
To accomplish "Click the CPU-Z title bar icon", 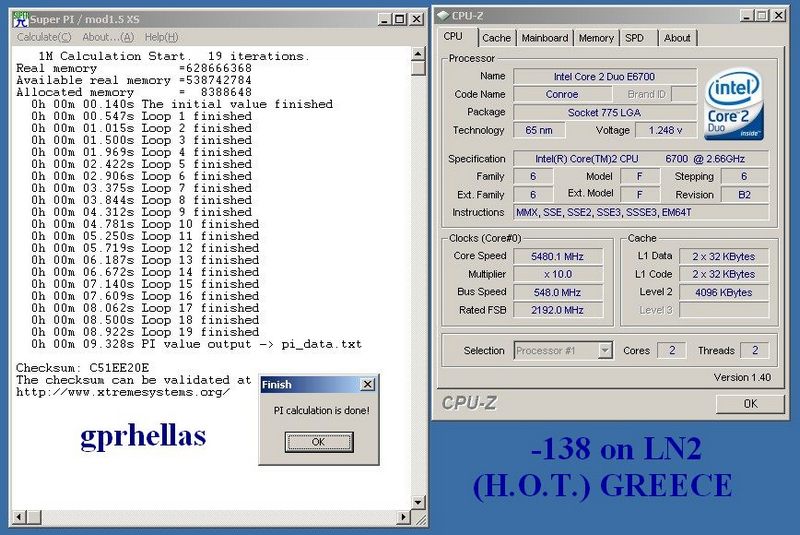I will click(x=443, y=16).
